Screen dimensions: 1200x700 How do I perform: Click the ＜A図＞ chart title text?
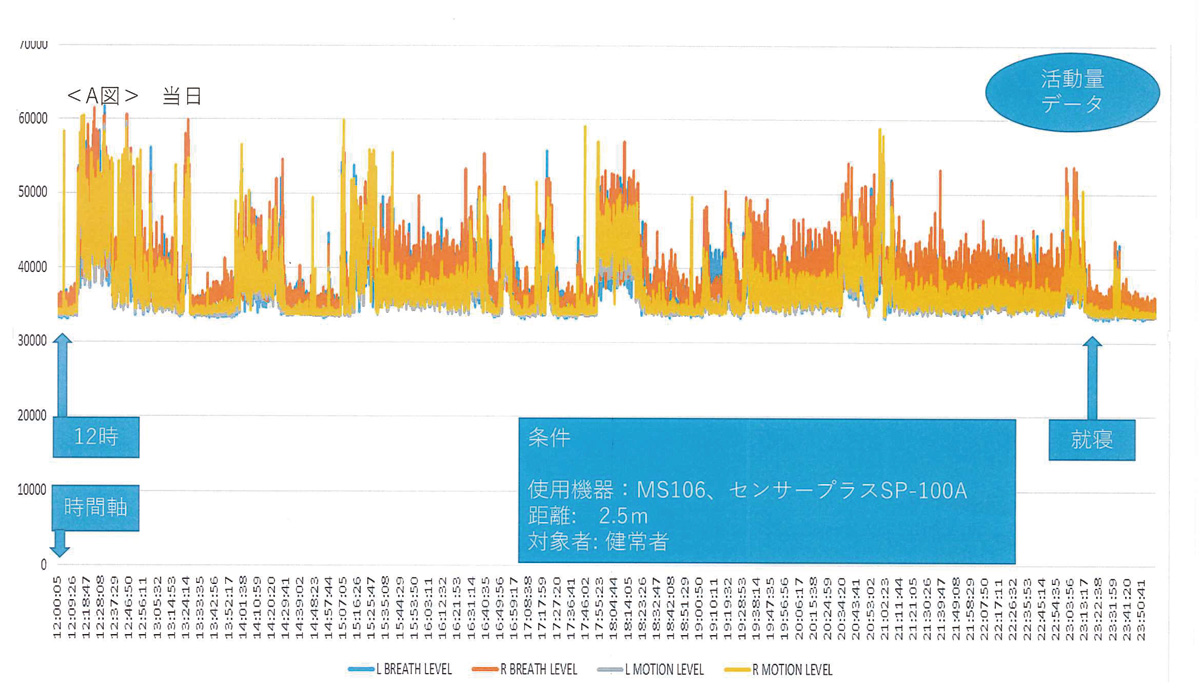(x=102, y=96)
